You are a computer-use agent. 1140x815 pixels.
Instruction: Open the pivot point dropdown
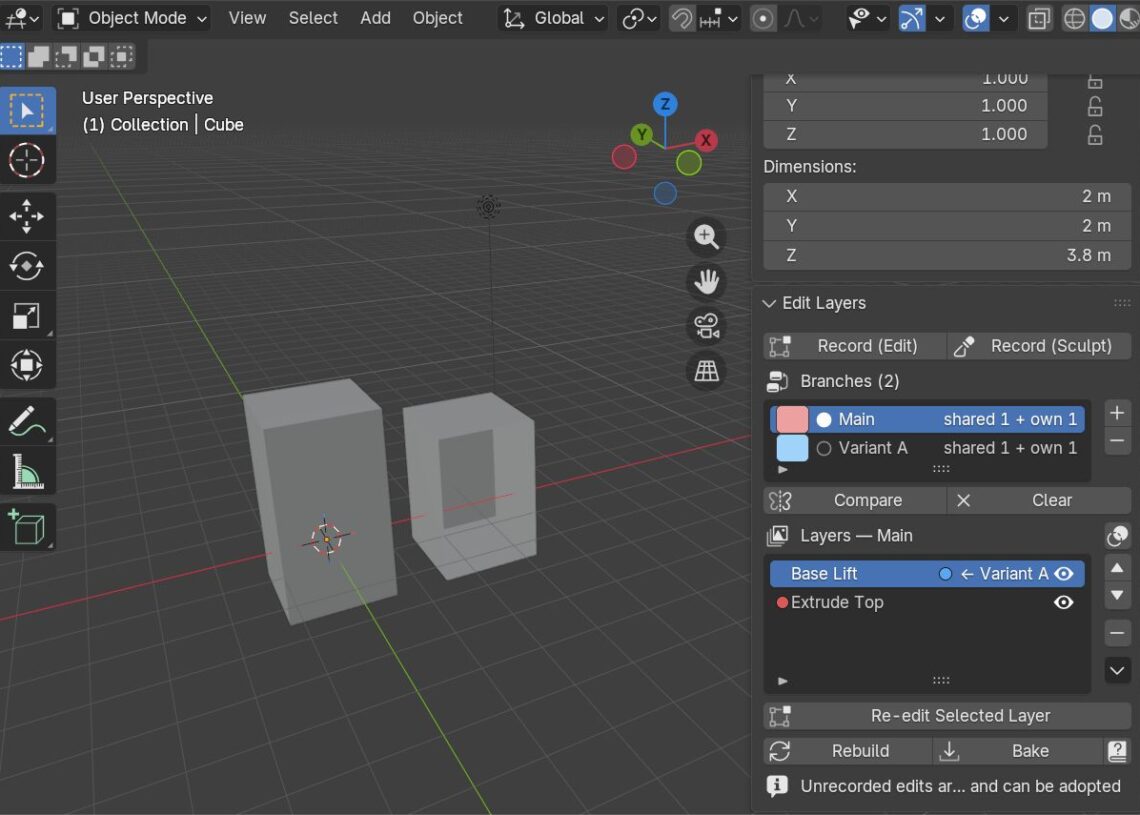639,18
